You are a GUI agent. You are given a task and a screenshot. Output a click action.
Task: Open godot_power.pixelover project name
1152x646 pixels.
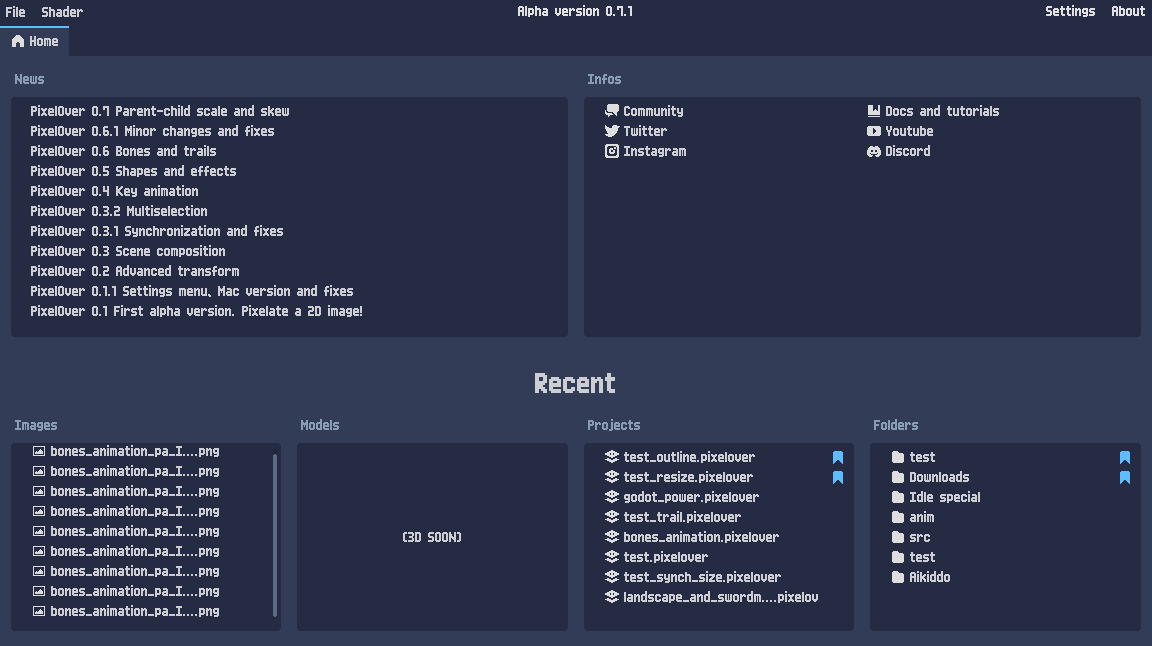(691, 497)
